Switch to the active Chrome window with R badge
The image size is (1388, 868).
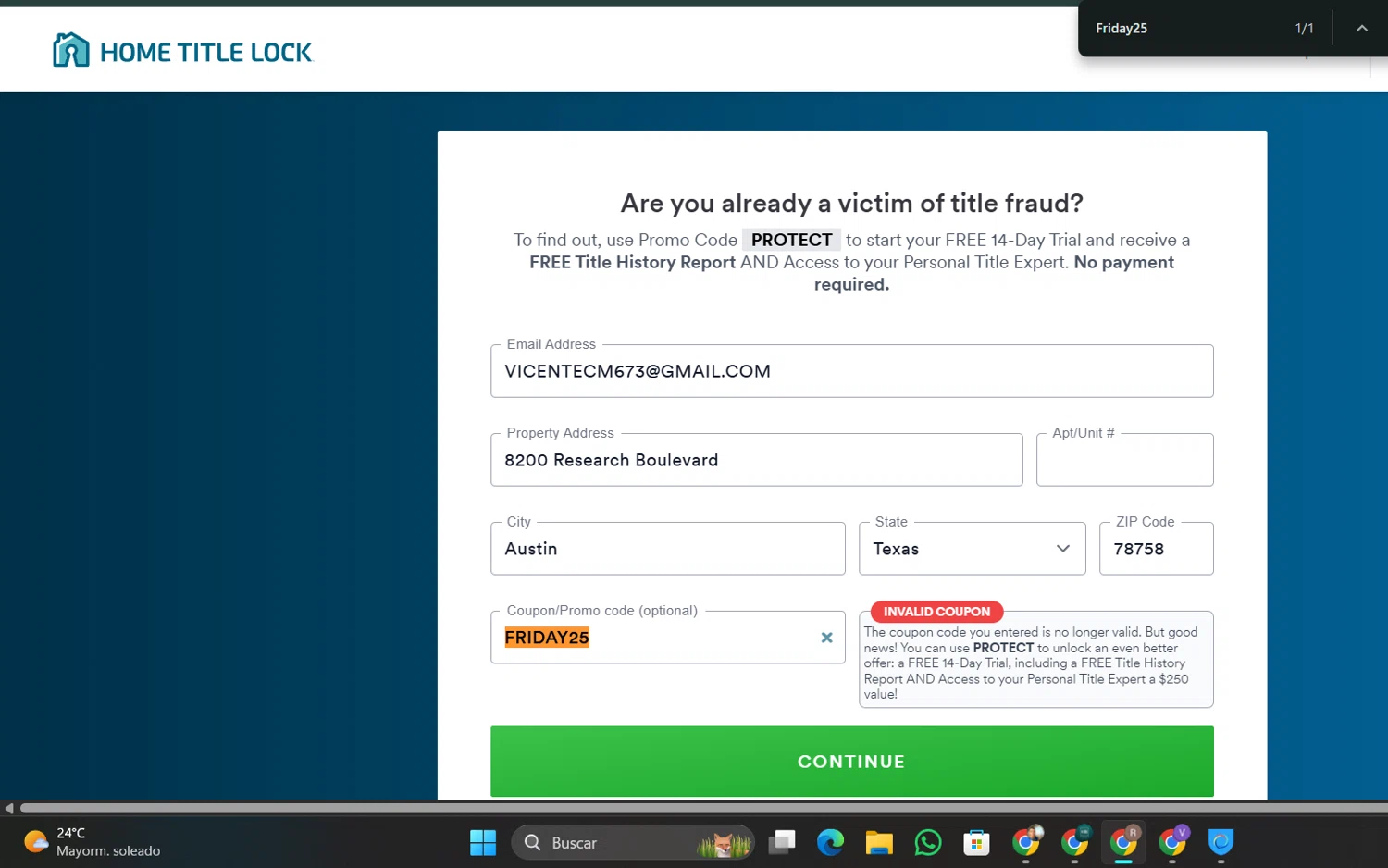[1123, 843]
